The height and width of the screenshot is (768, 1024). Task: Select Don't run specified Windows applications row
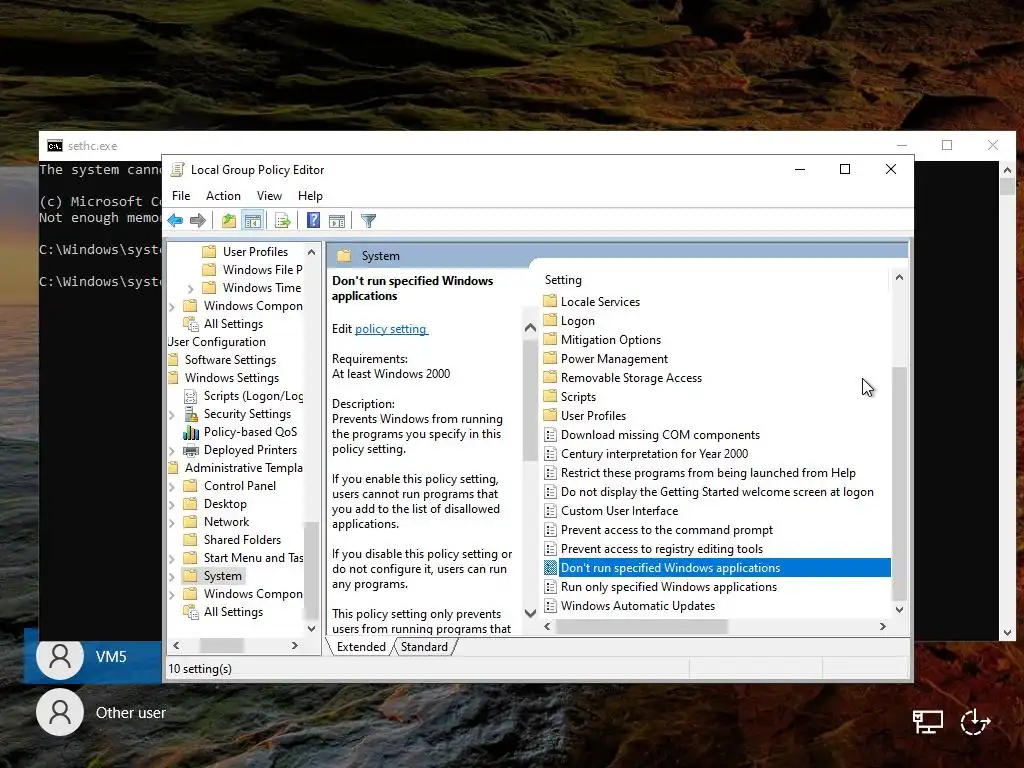point(716,568)
